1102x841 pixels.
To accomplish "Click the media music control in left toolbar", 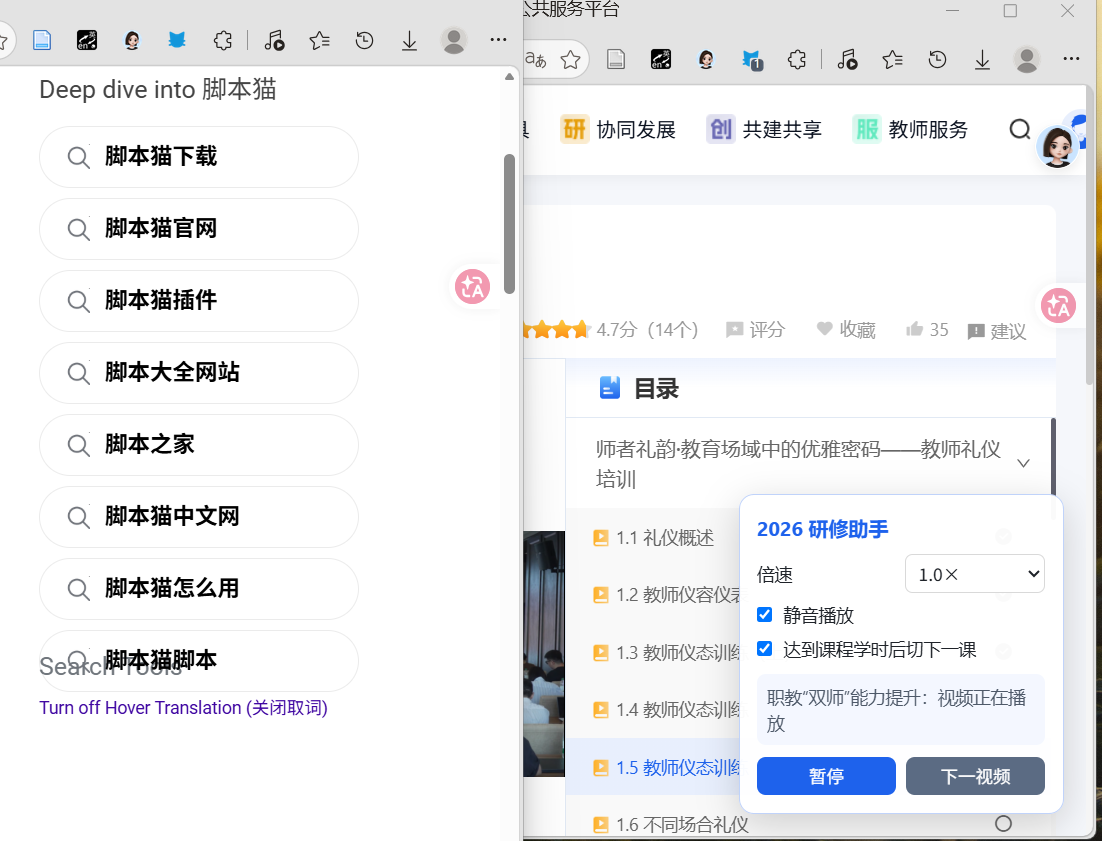I will (274, 41).
